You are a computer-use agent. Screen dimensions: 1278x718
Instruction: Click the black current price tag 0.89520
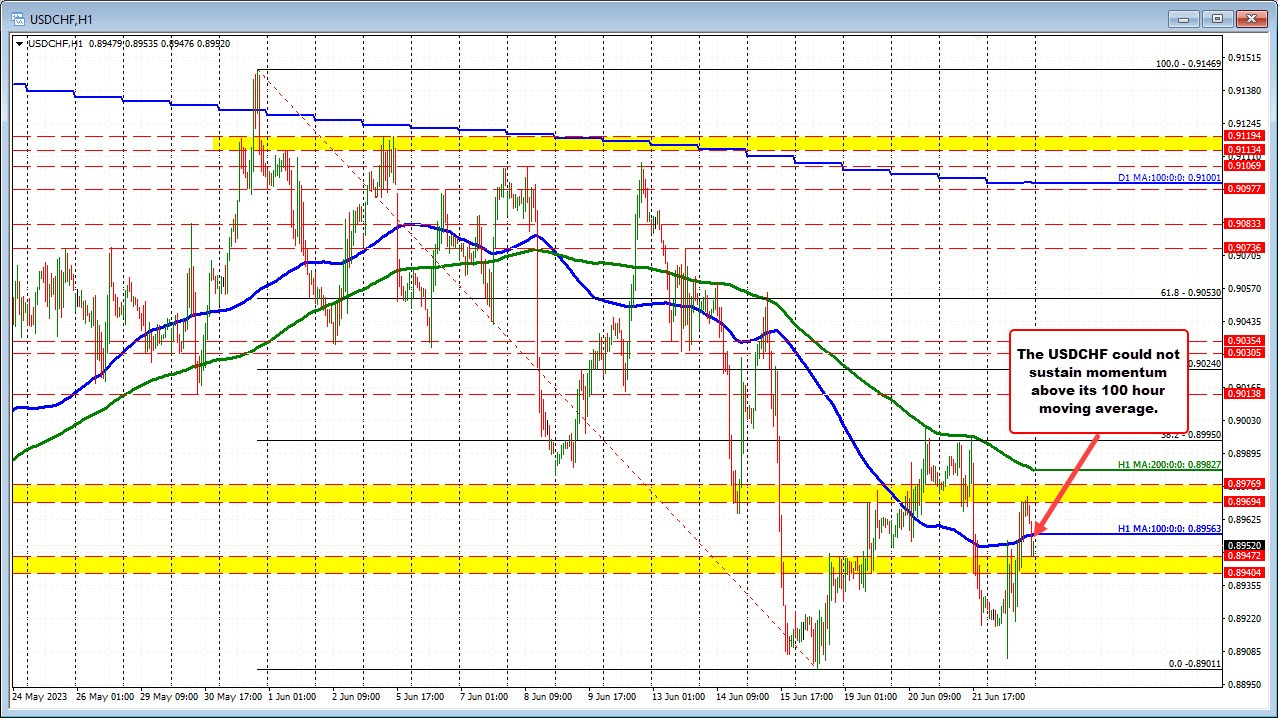pyautogui.click(x=1244, y=545)
